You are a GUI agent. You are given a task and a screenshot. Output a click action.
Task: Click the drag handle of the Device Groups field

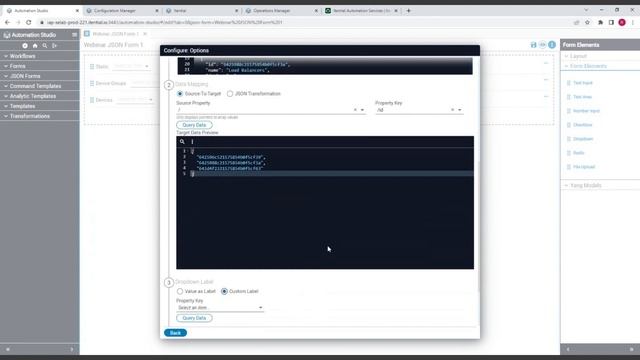pyautogui.click(x=92, y=83)
